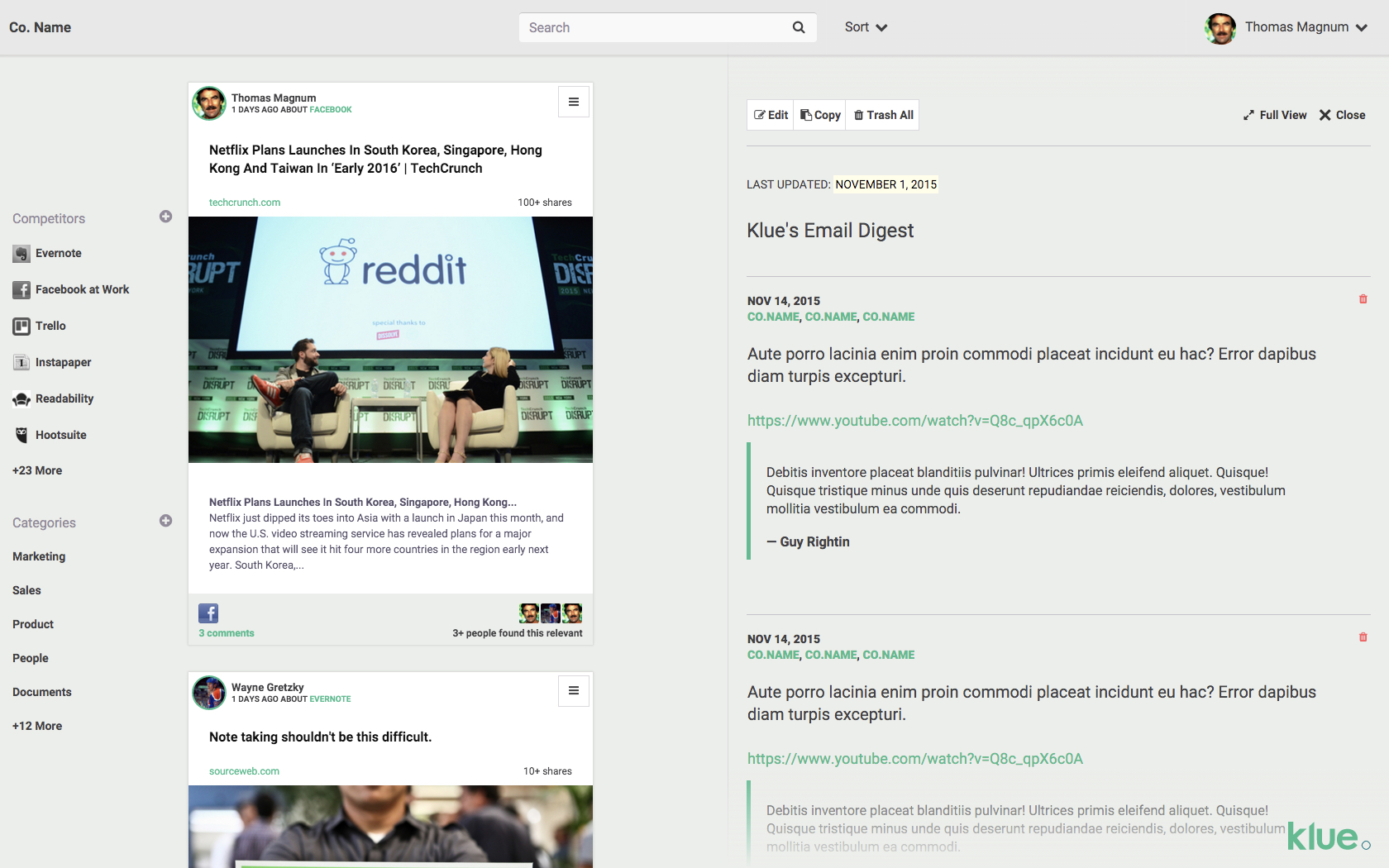
Task: Click the Guy Rightin quote attribution
Action: 808,541
